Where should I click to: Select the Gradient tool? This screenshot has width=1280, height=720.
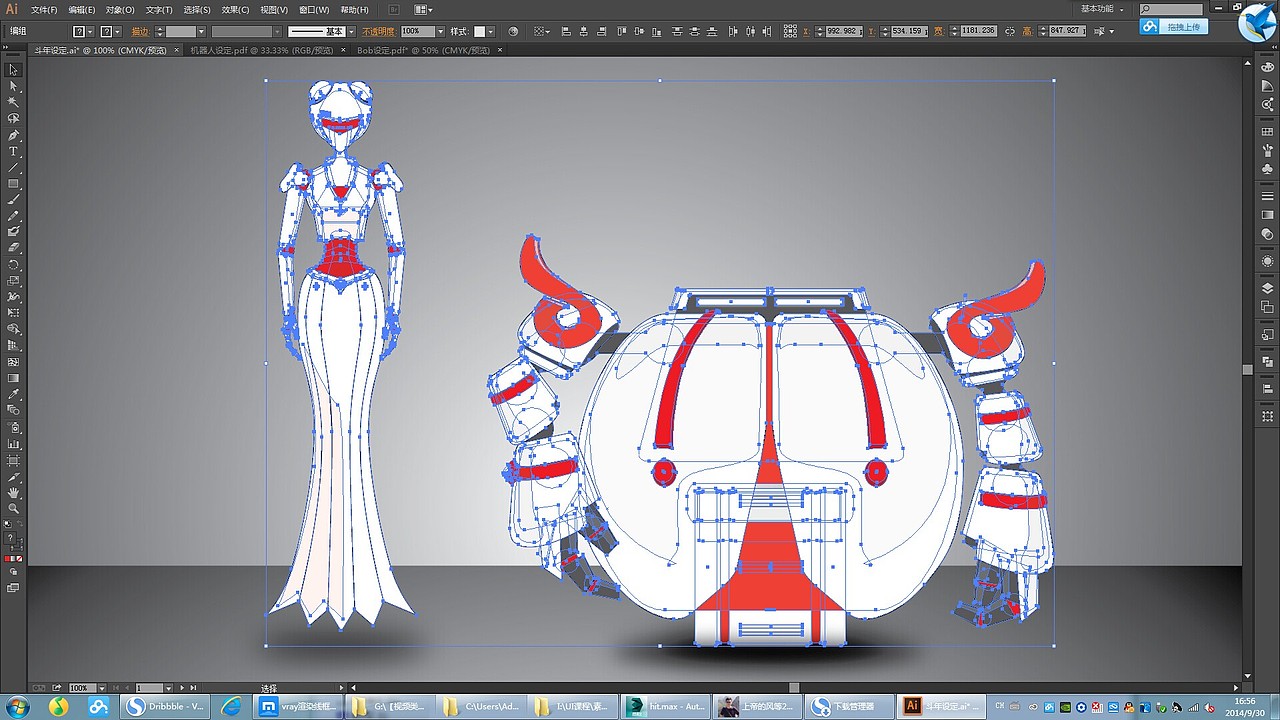[x=14, y=378]
